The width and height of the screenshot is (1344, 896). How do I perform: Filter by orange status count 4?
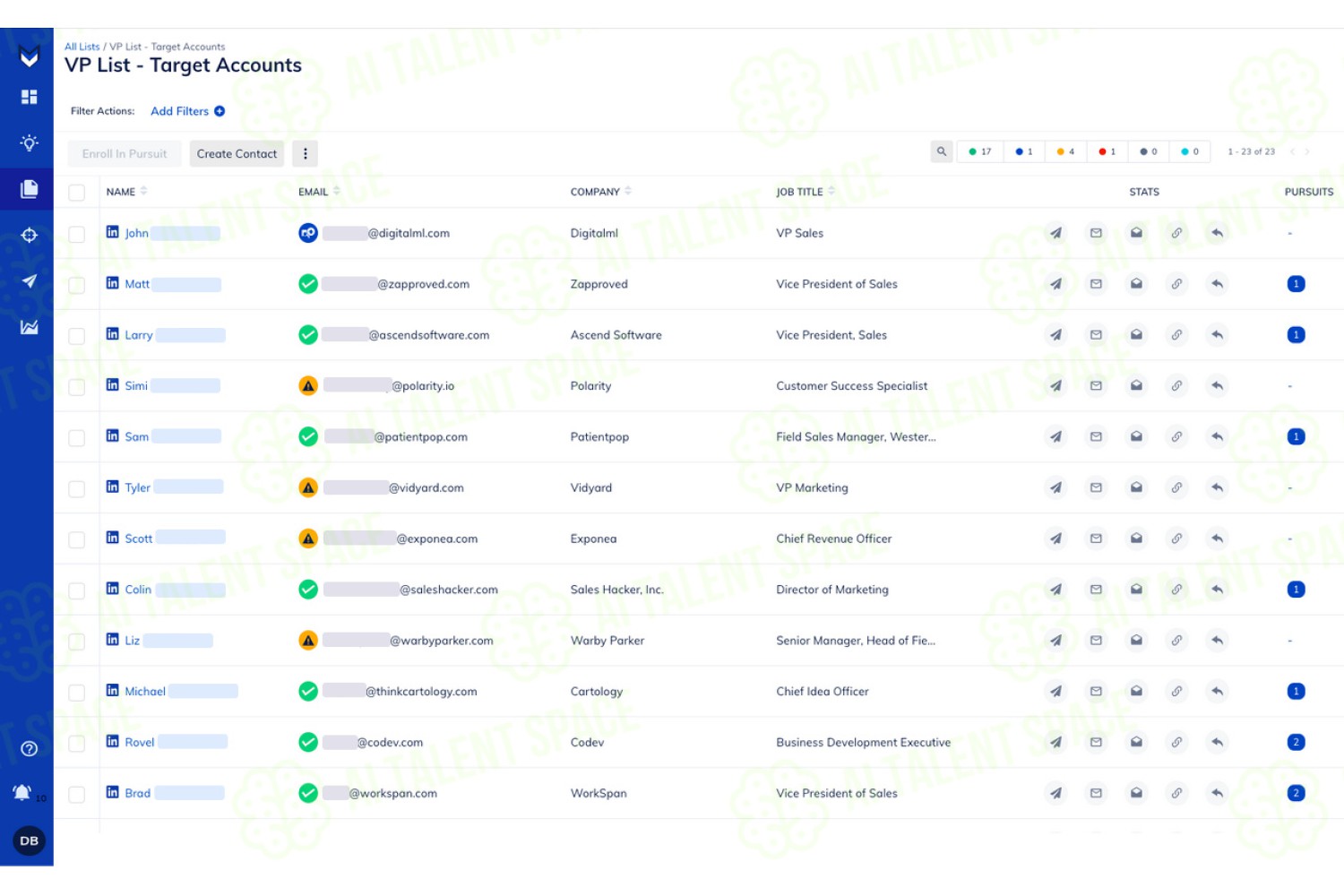pyautogui.click(x=1066, y=151)
